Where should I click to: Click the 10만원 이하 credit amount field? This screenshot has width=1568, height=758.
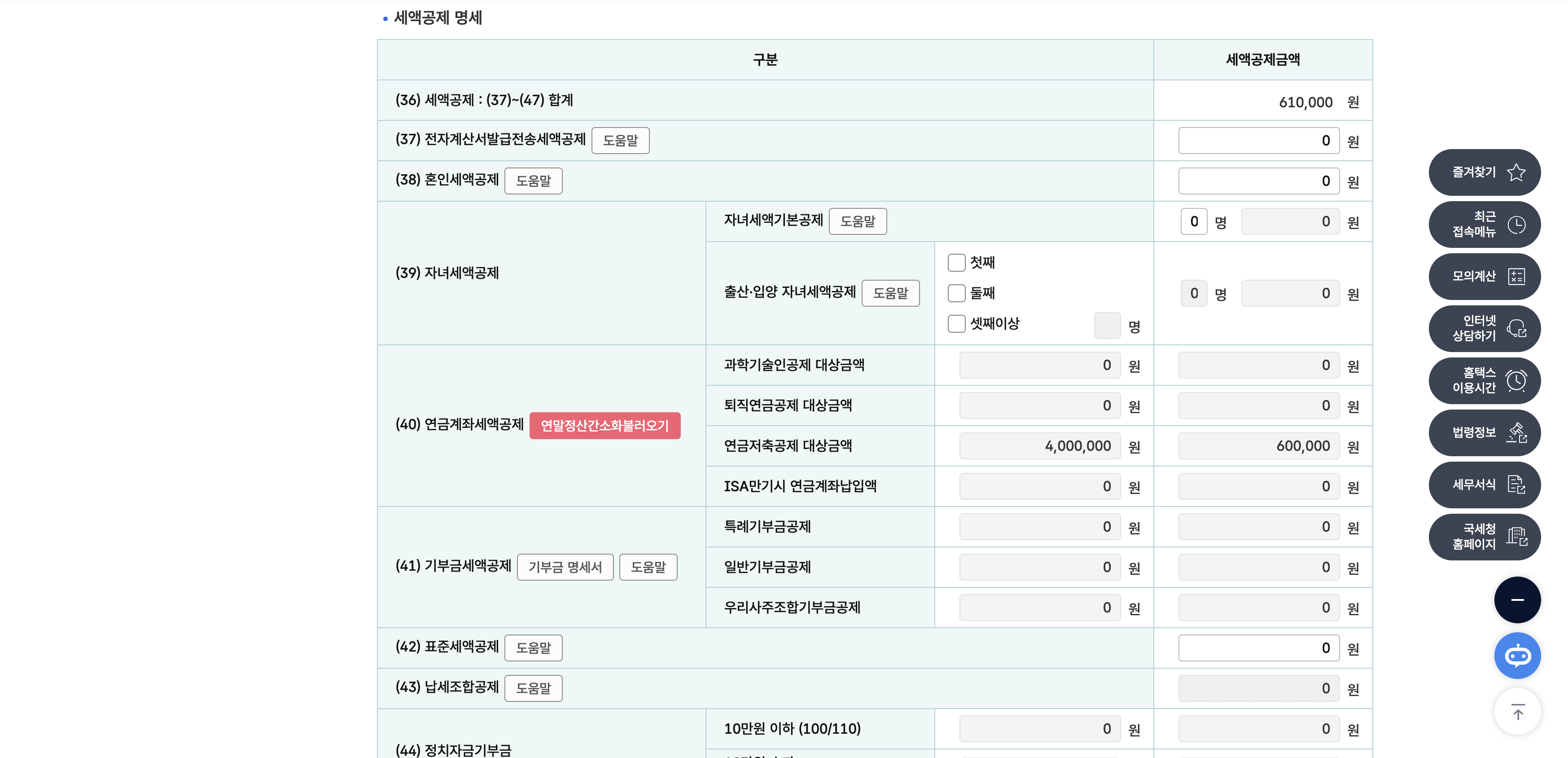[x=1259, y=729]
